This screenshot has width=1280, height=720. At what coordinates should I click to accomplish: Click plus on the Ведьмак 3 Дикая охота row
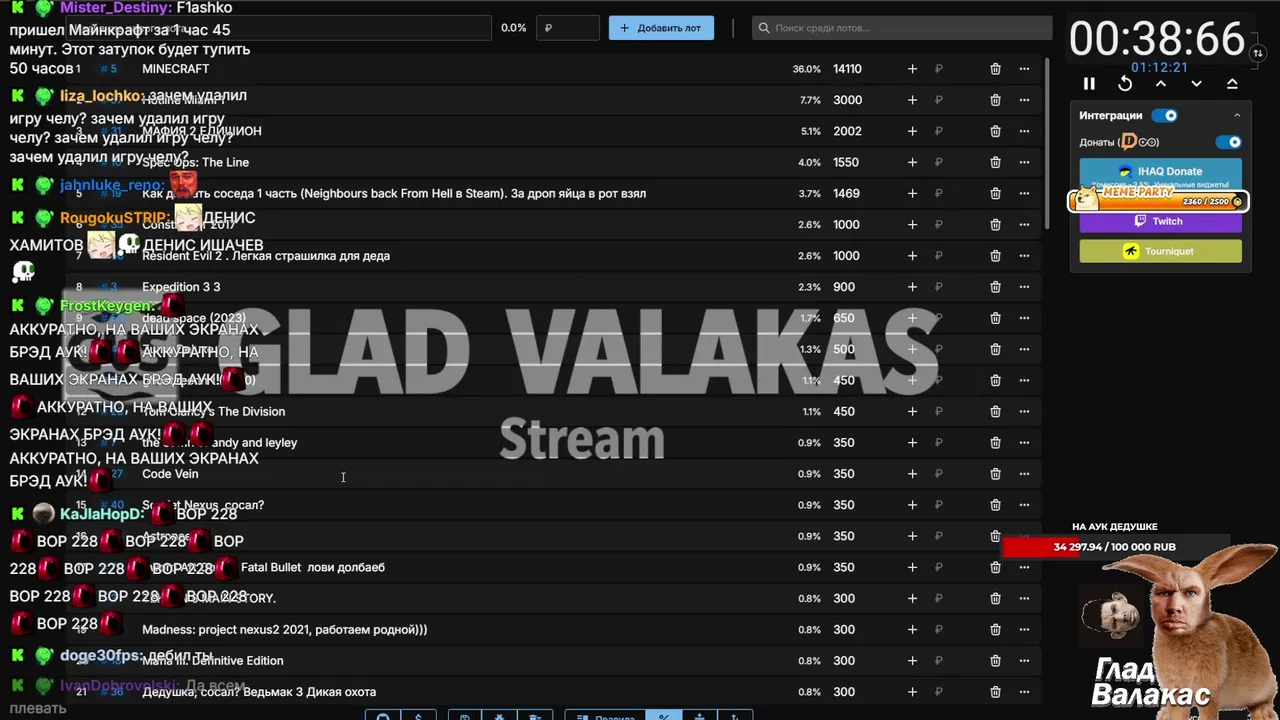click(x=912, y=692)
